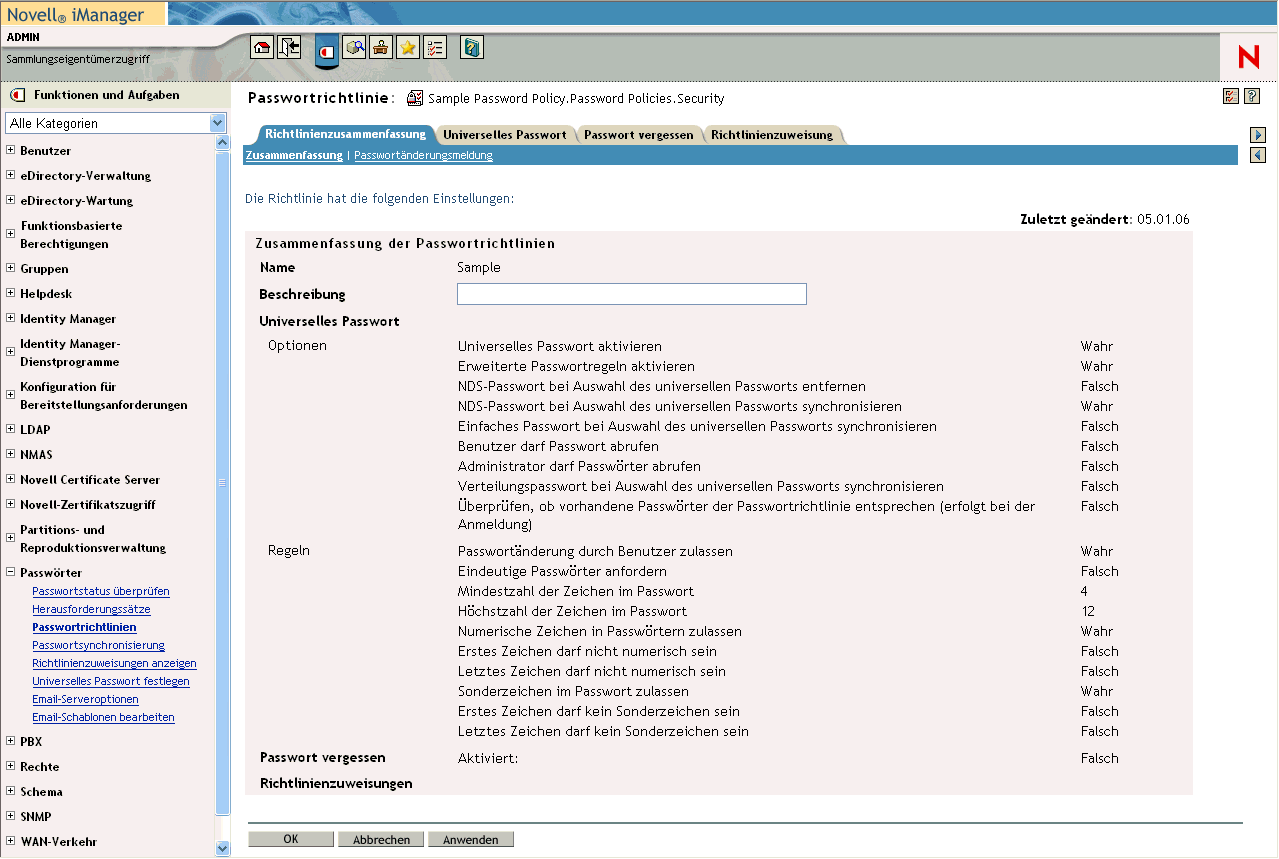The width and height of the screenshot is (1279, 859).
Task: Click the sidebar scroll-down arrow
Action: (x=223, y=848)
